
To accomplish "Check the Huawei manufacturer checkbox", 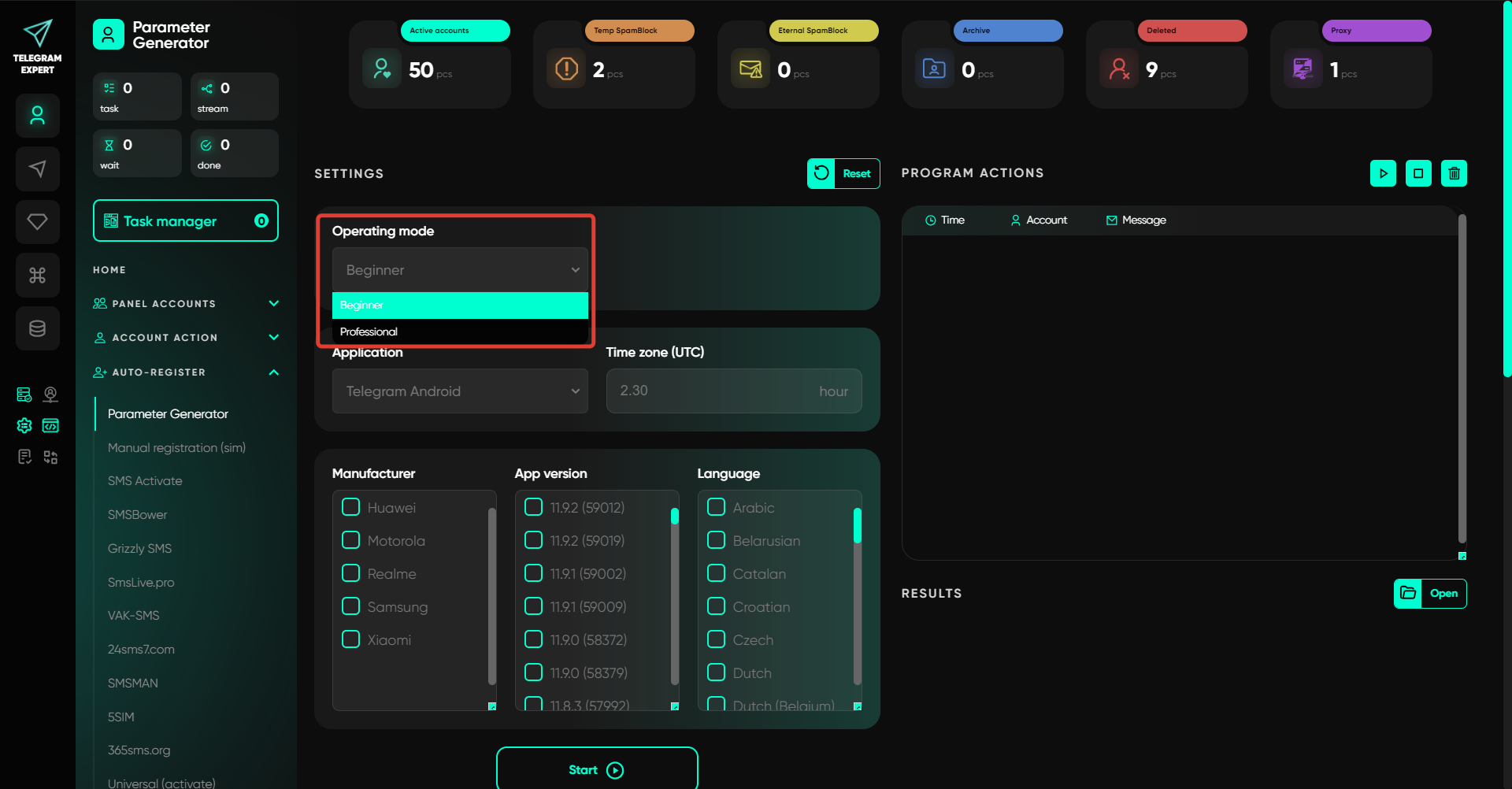I will click(x=351, y=507).
